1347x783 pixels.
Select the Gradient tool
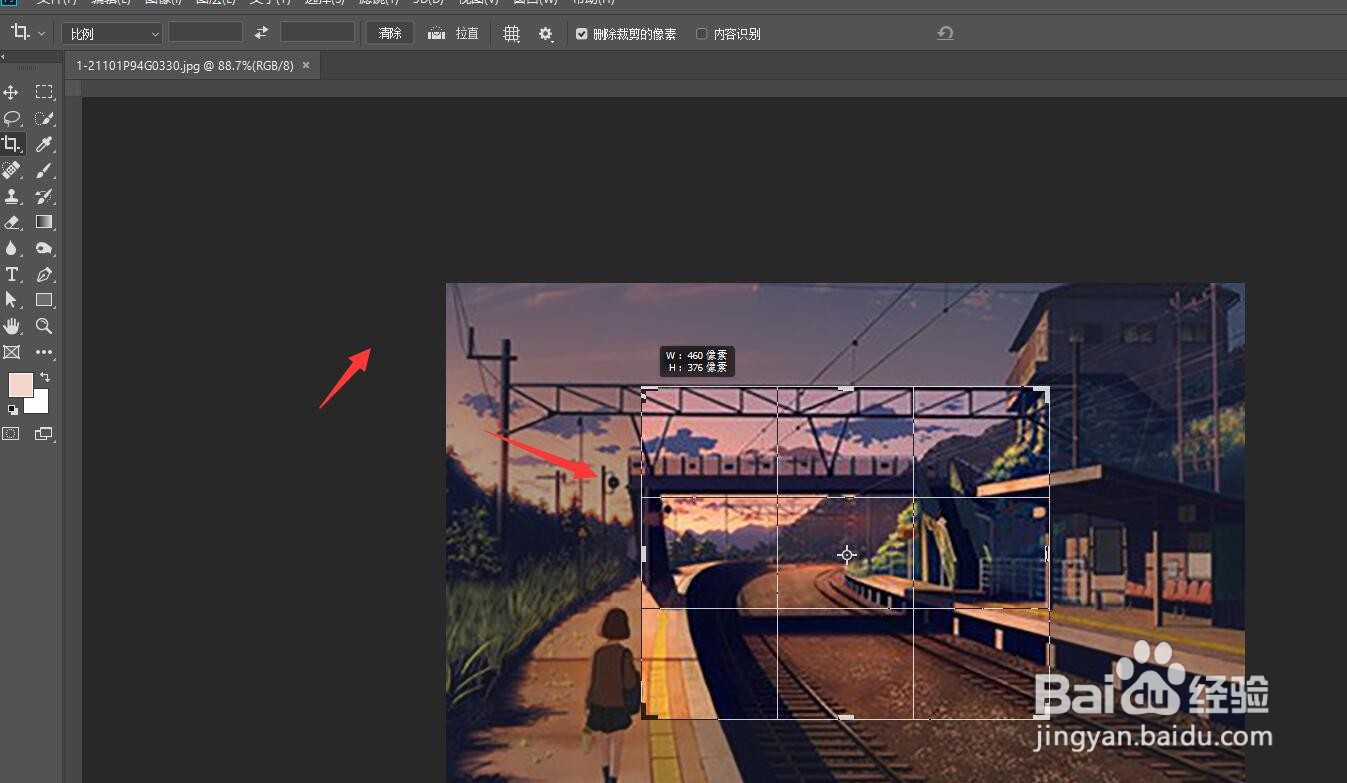[x=44, y=222]
